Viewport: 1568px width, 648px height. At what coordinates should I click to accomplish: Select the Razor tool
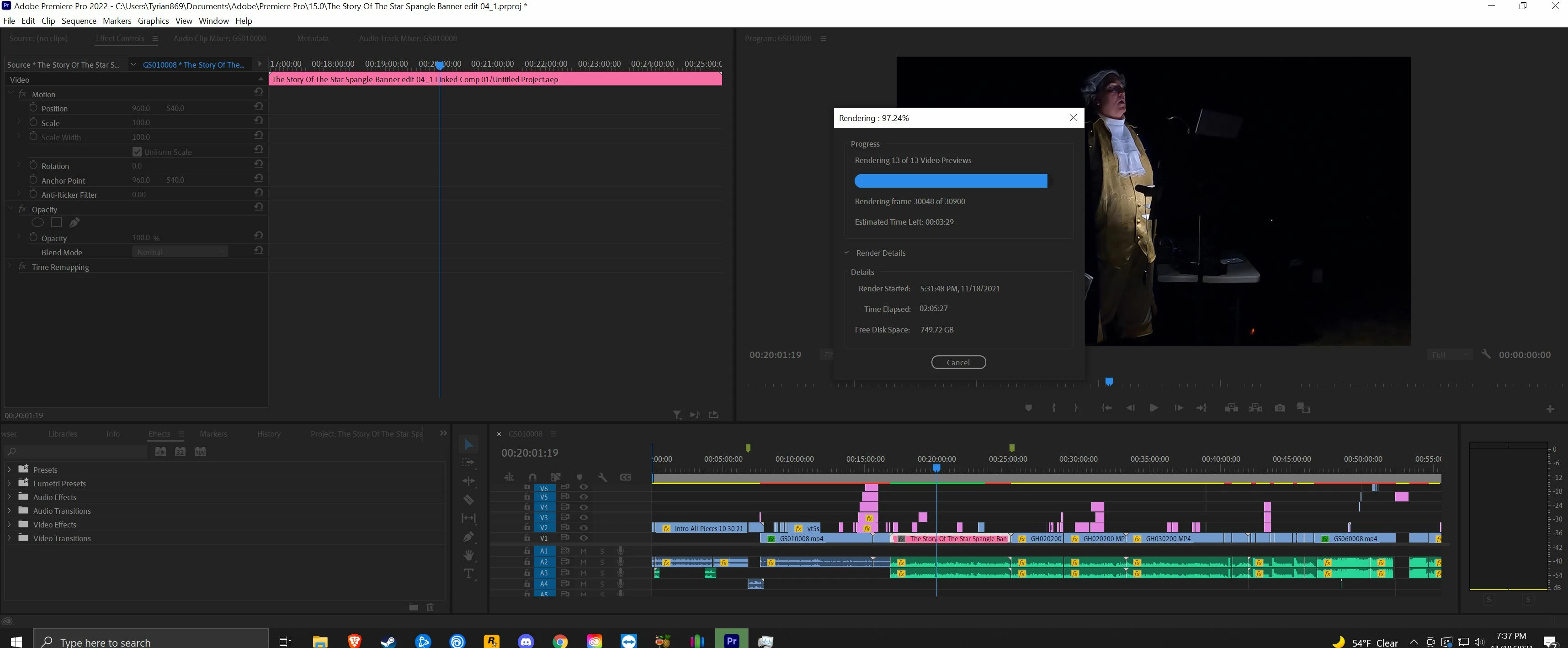468,500
